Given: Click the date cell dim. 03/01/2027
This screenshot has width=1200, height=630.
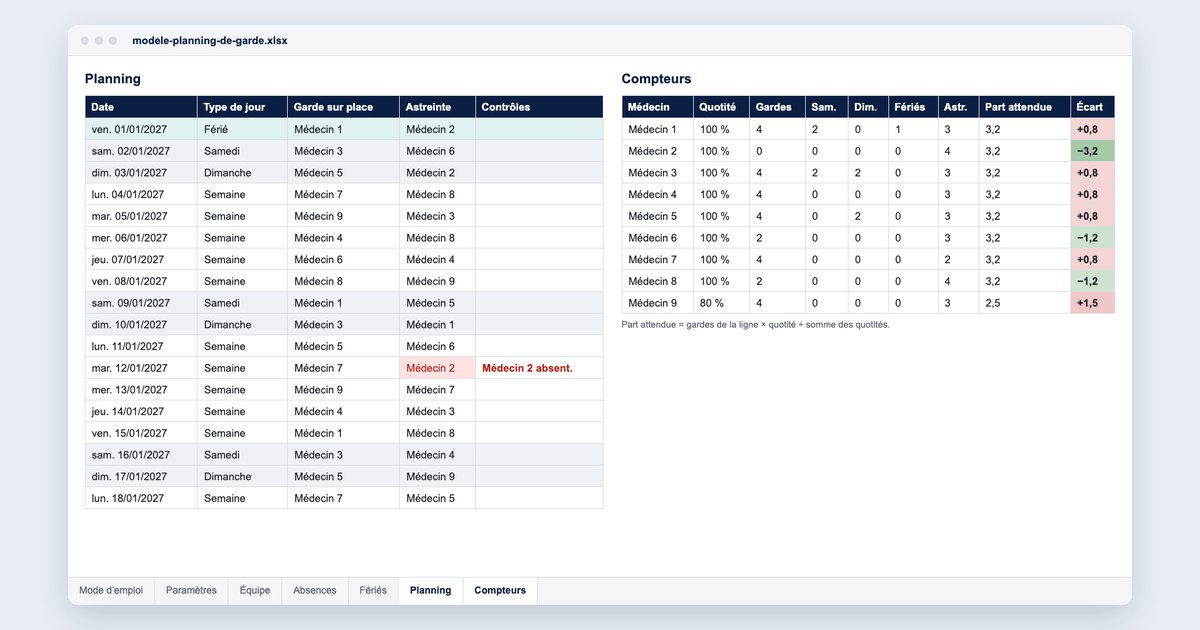Looking at the screenshot, I should [x=141, y=173].
